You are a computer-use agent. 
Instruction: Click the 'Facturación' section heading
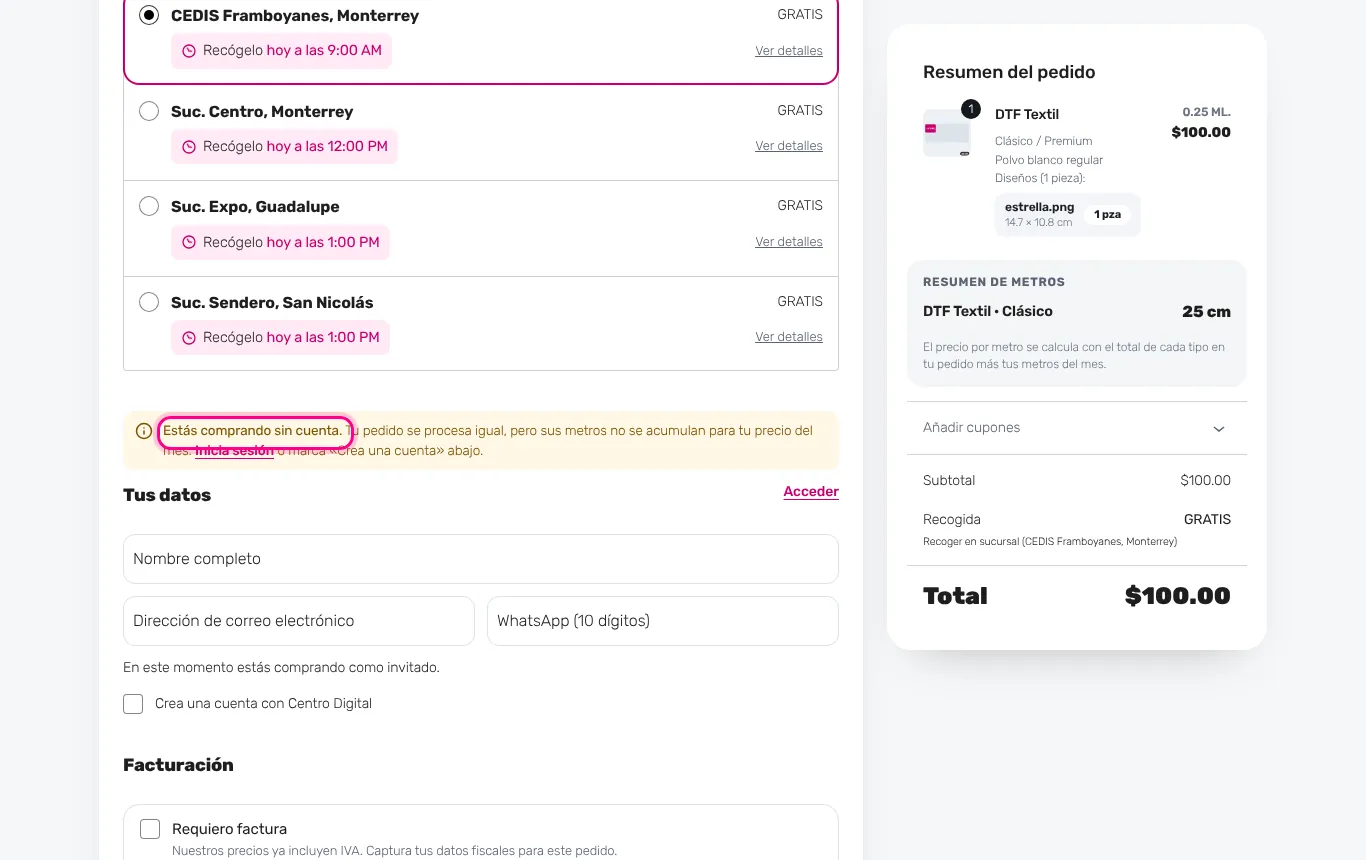pyautogui.click(x=178, y=765)
